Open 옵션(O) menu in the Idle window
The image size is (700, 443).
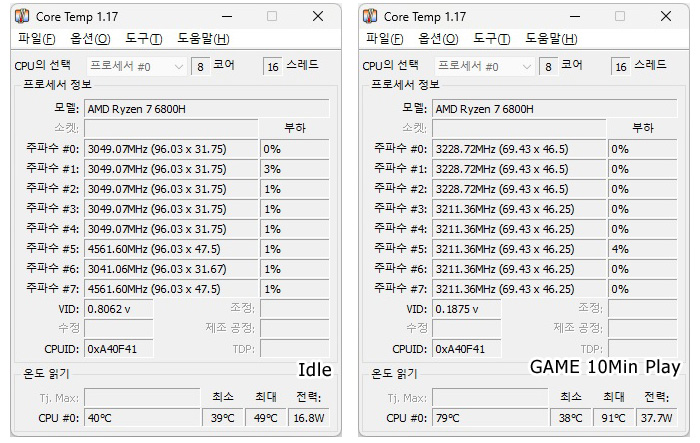pyautogui.click(x=90, y=39)
